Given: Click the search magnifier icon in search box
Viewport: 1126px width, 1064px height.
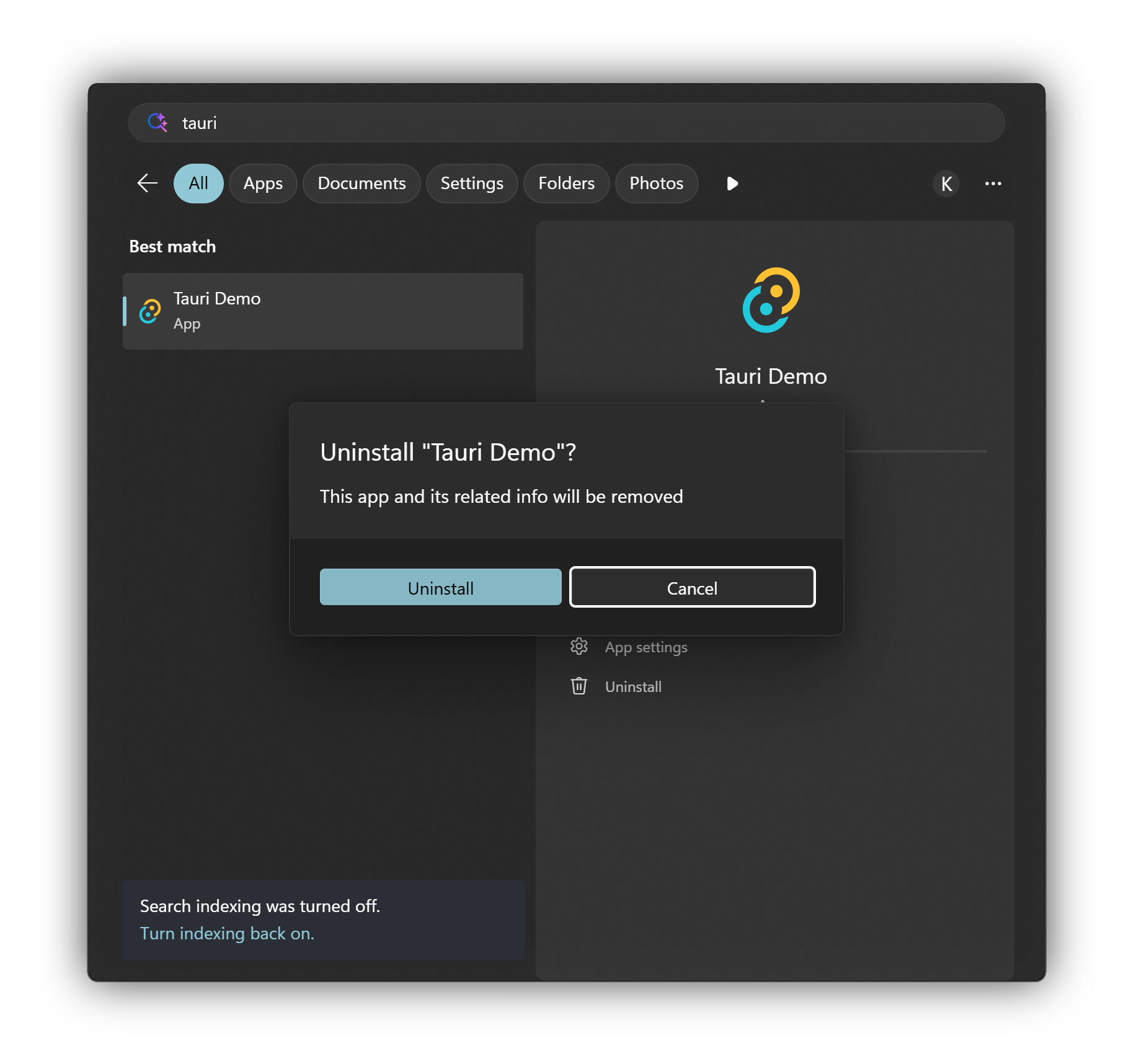Looking at the screenshot, I should (157, 123).
